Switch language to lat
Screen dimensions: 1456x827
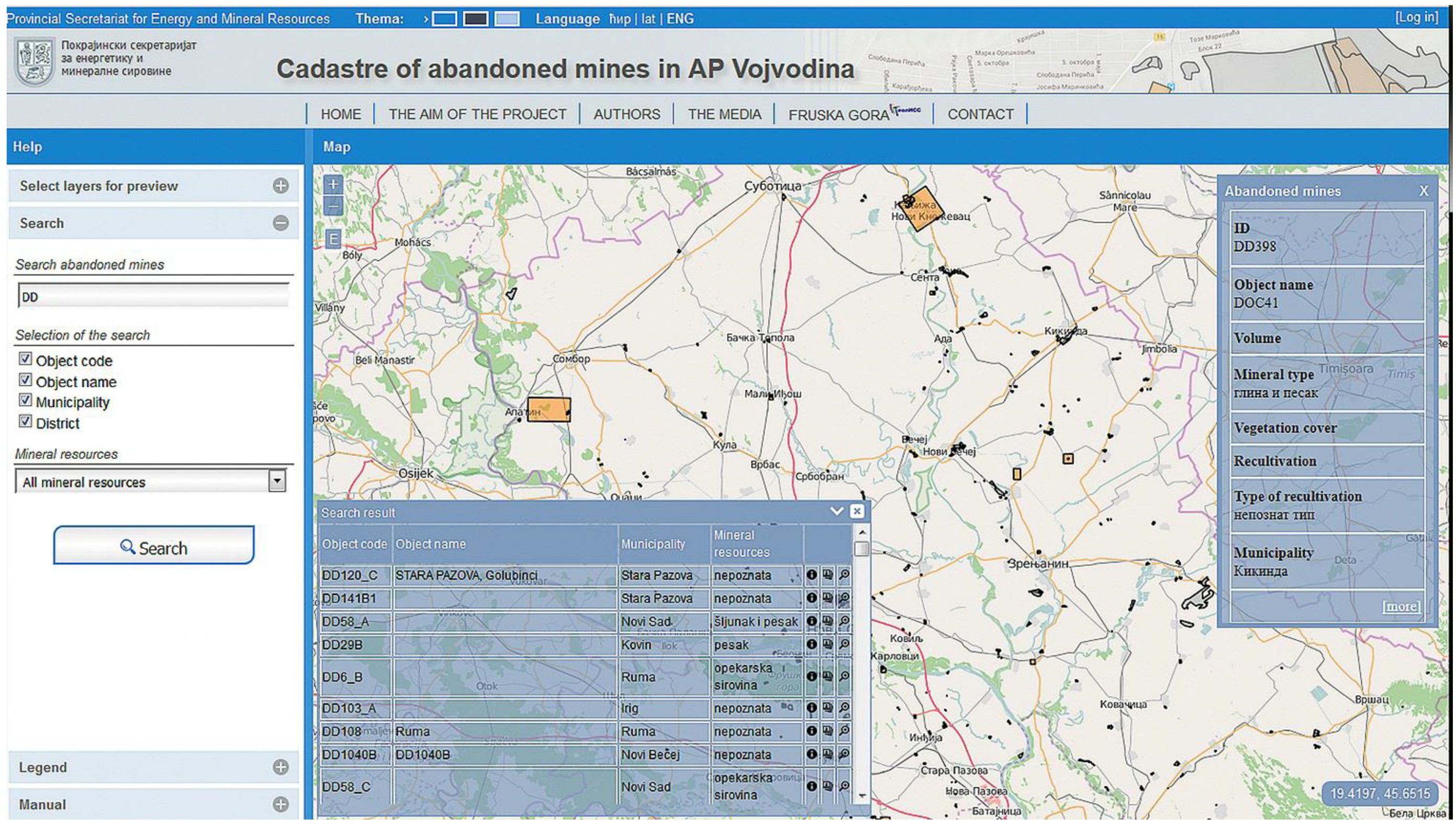[648, 19]
